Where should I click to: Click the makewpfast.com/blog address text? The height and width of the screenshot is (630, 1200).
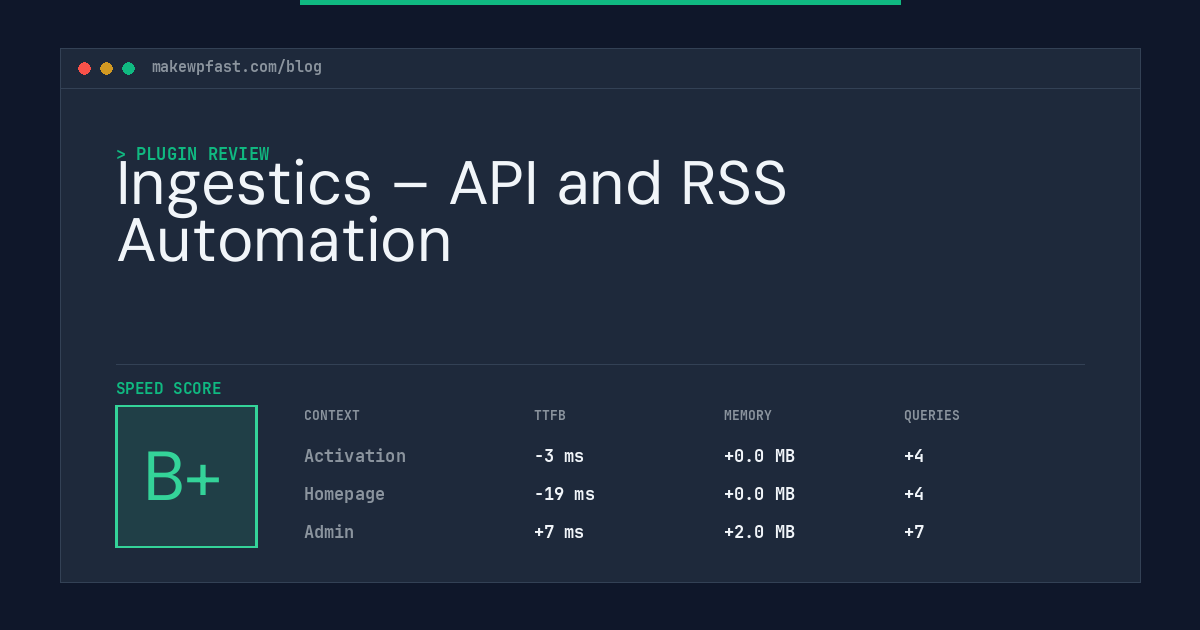[x=237, y=67]
